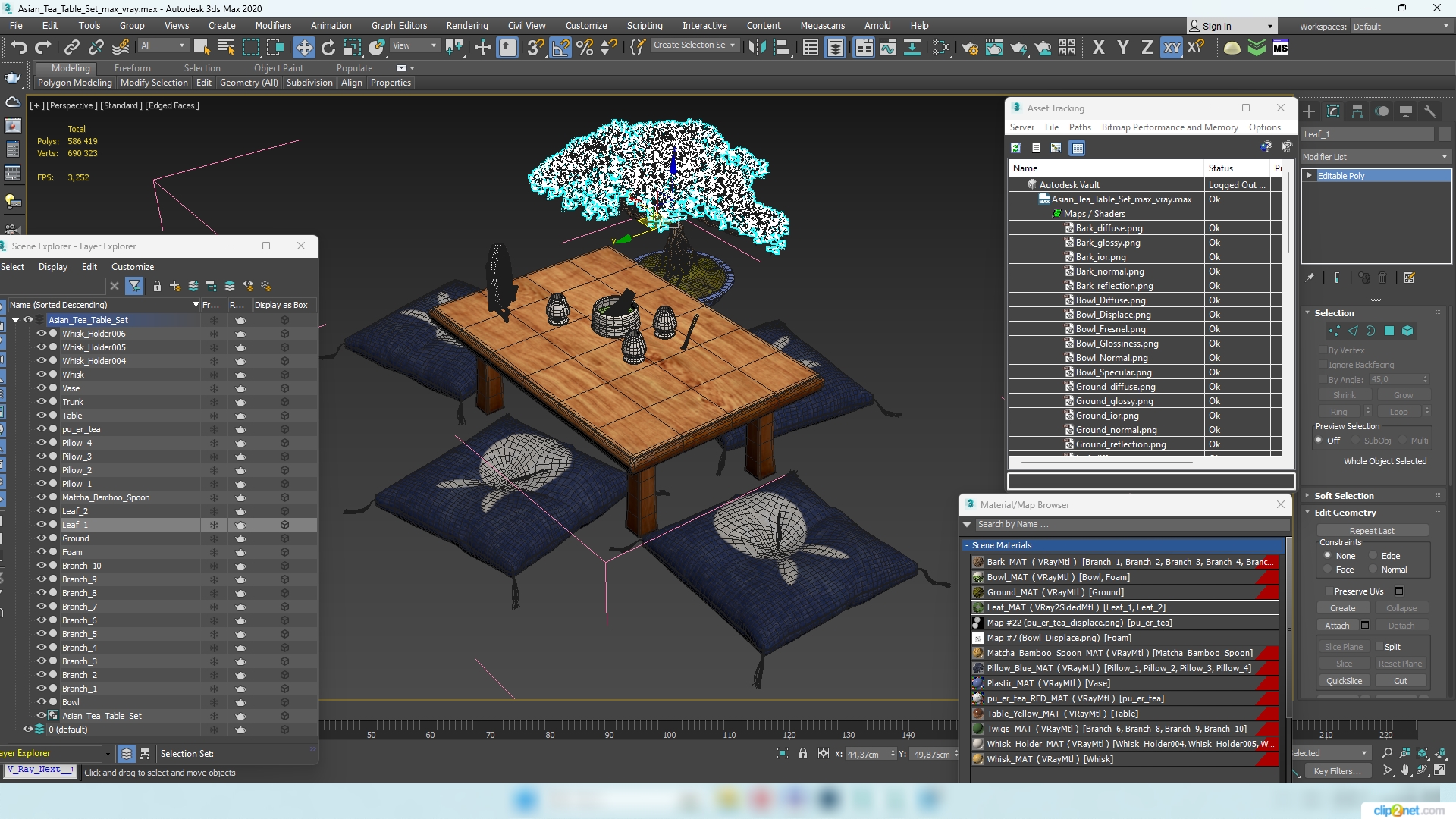
Task: Click the Undo icon in main toolbar
Action: click(18, 48)
